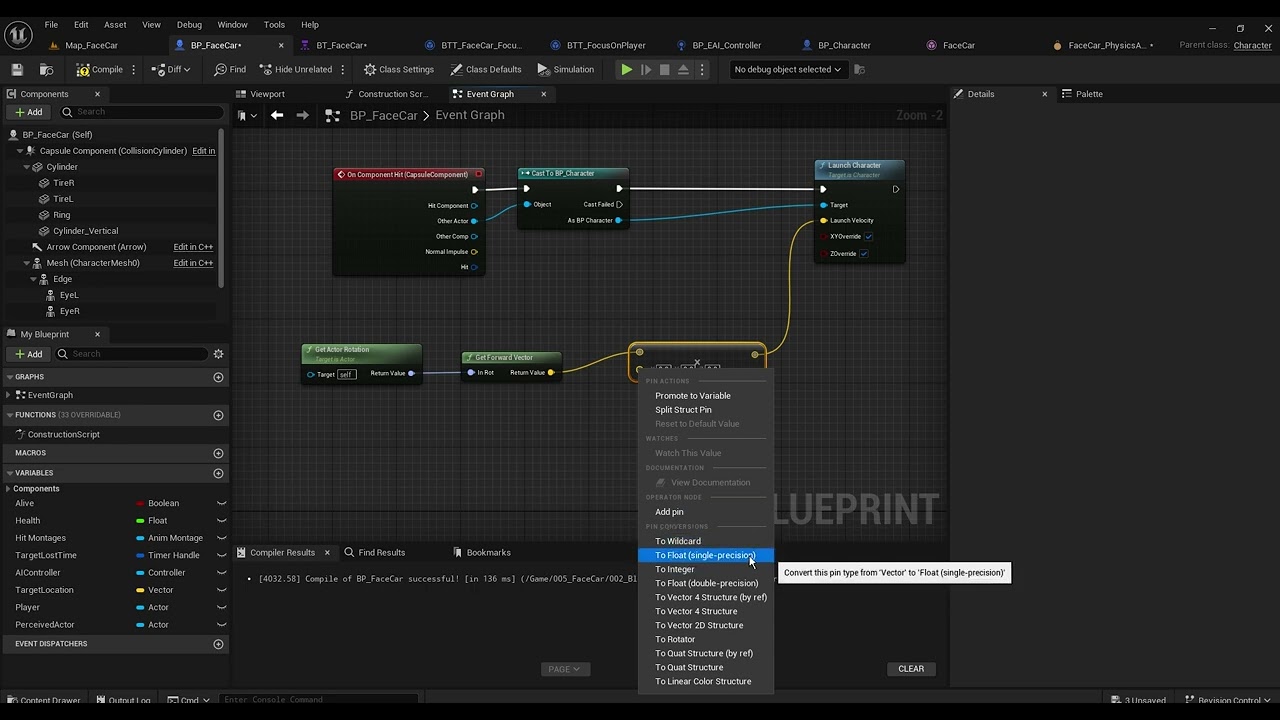Click Edit in C++ link for Mesh
The width and height of the screenshot is (1280, 720).
click(193, 263)
